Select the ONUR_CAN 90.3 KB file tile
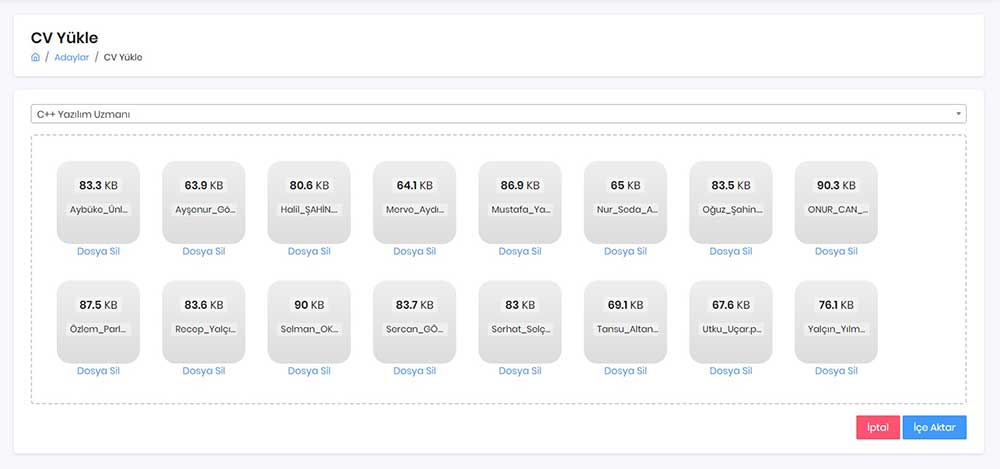 coord(836,202)
